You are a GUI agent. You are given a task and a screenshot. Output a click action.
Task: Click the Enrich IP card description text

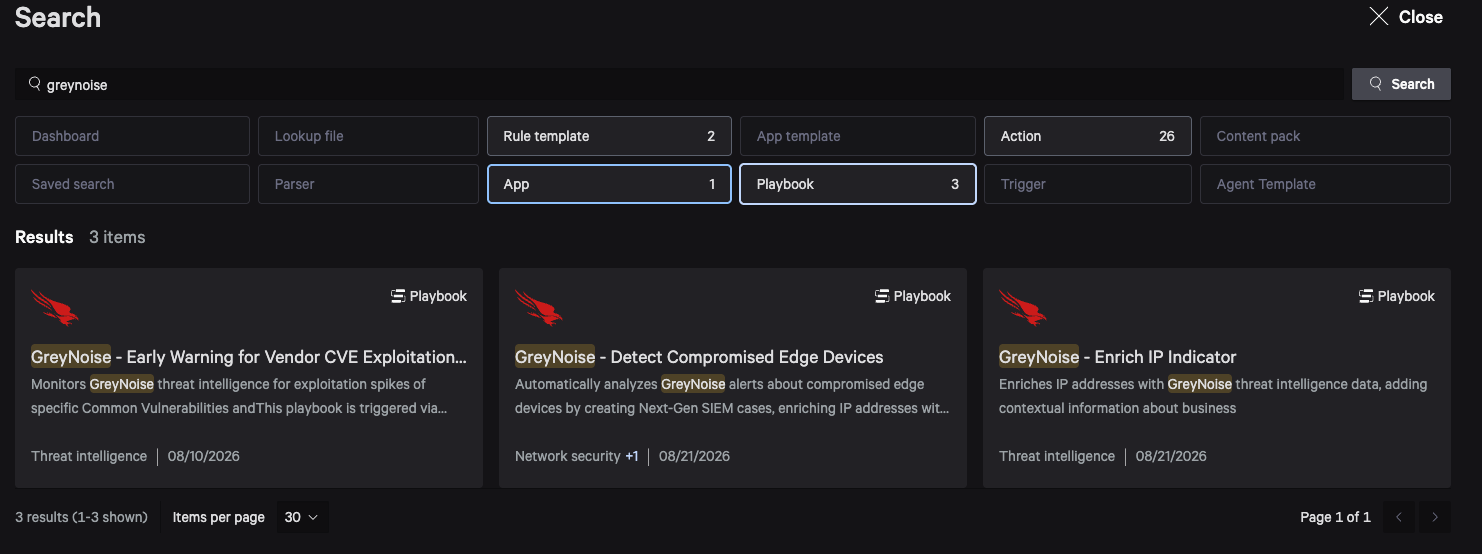click(1213, 396)
